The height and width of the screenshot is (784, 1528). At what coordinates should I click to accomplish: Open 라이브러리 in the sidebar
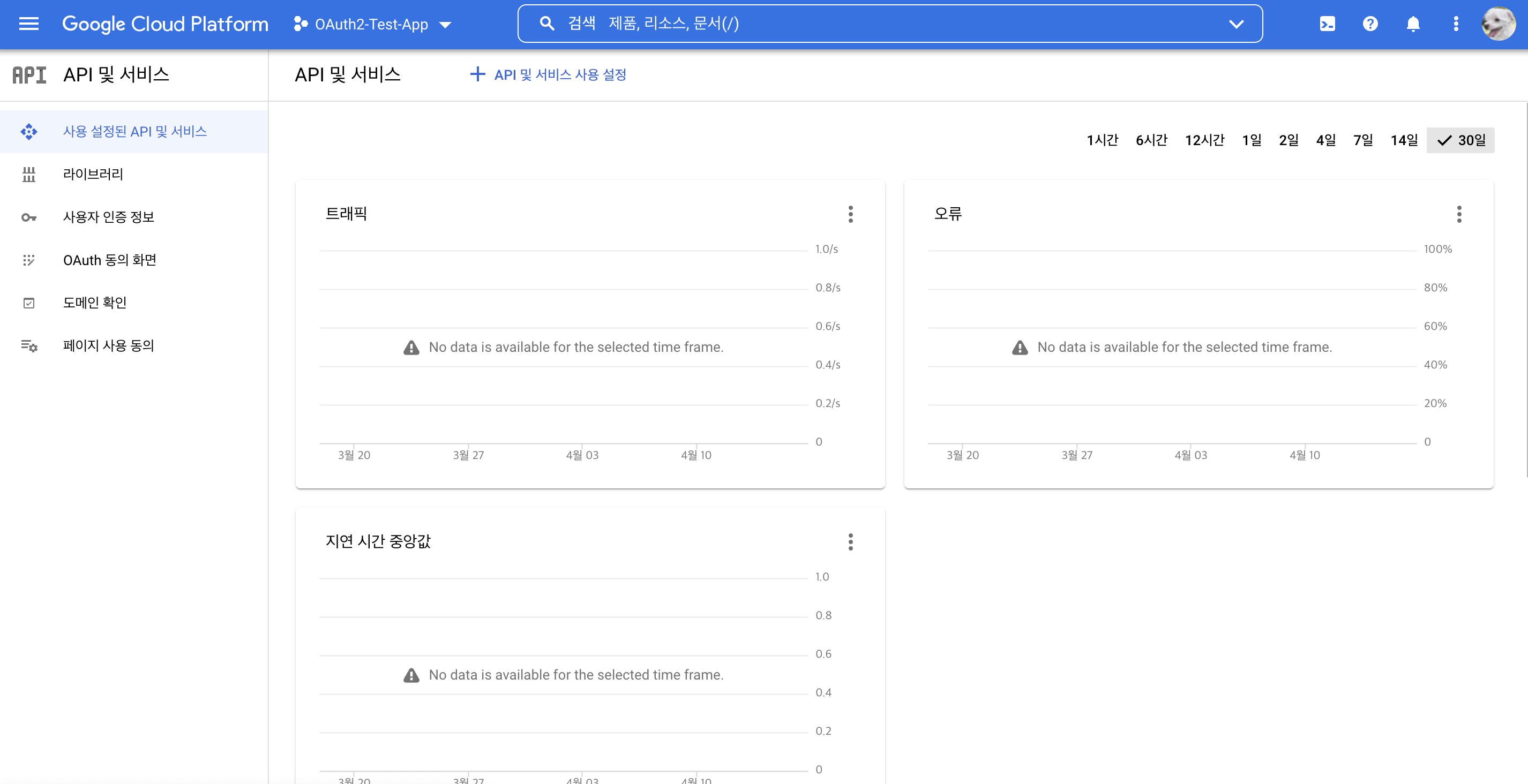coord(93,174)
